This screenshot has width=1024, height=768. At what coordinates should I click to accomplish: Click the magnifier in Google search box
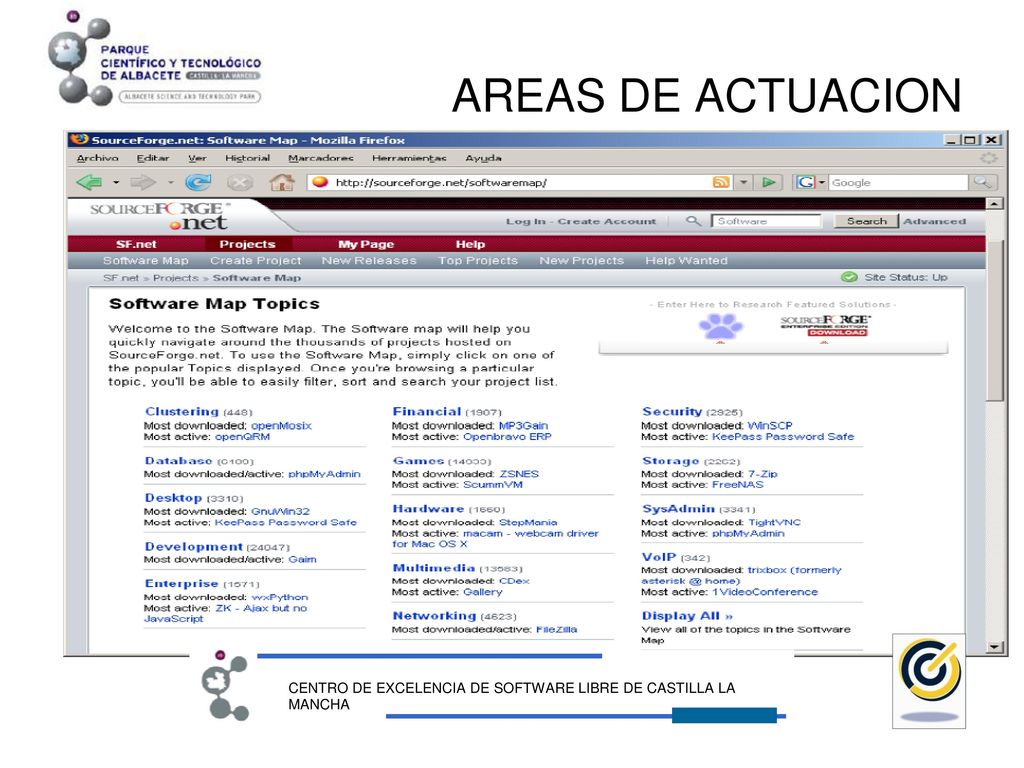(982, 182)
